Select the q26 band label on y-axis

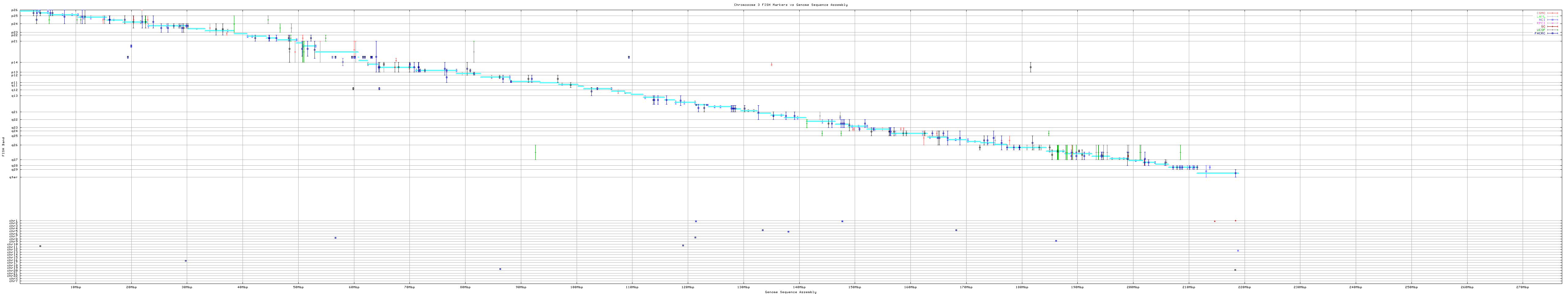coord(15,145)
